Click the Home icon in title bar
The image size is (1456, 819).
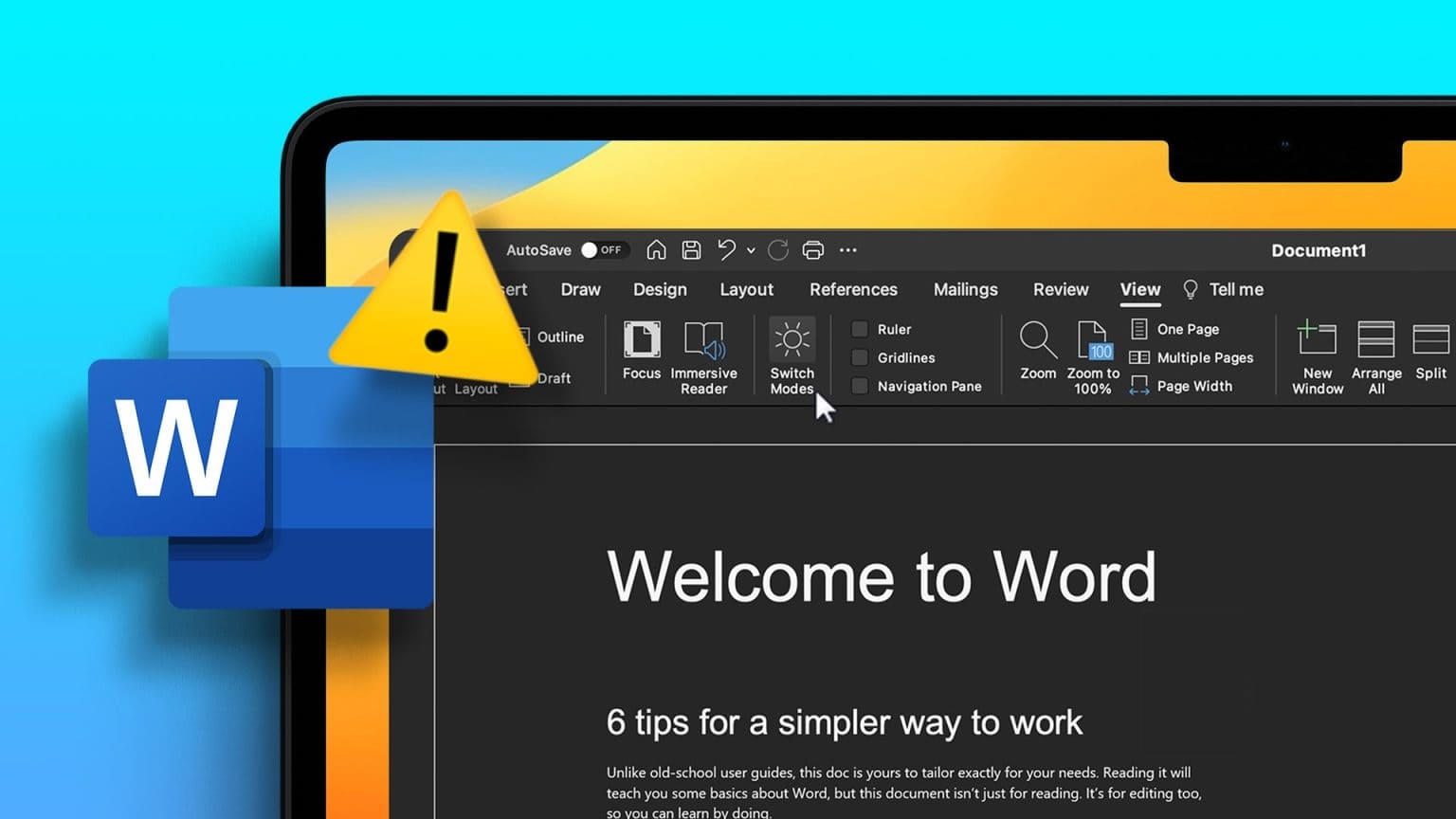[656, 250]
